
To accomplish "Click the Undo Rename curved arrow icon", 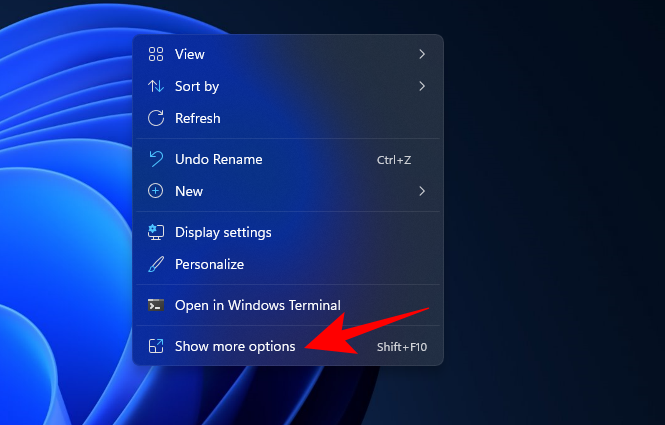I will [156, 159].
